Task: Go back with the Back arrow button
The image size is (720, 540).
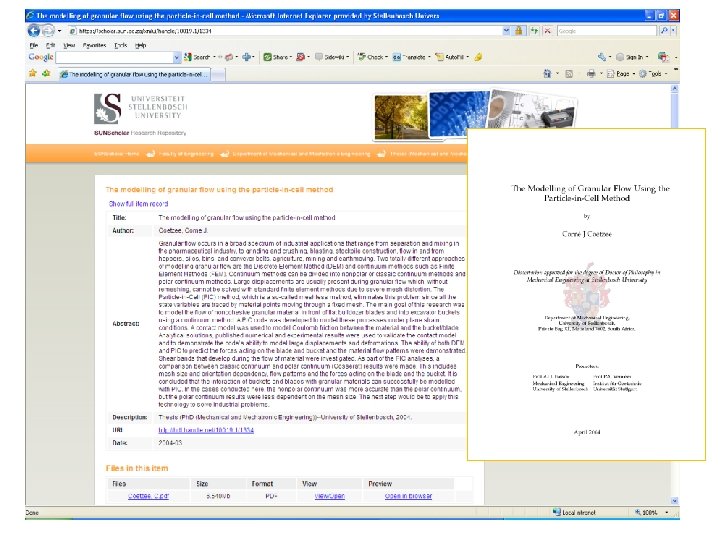Action: coord(34,31)
